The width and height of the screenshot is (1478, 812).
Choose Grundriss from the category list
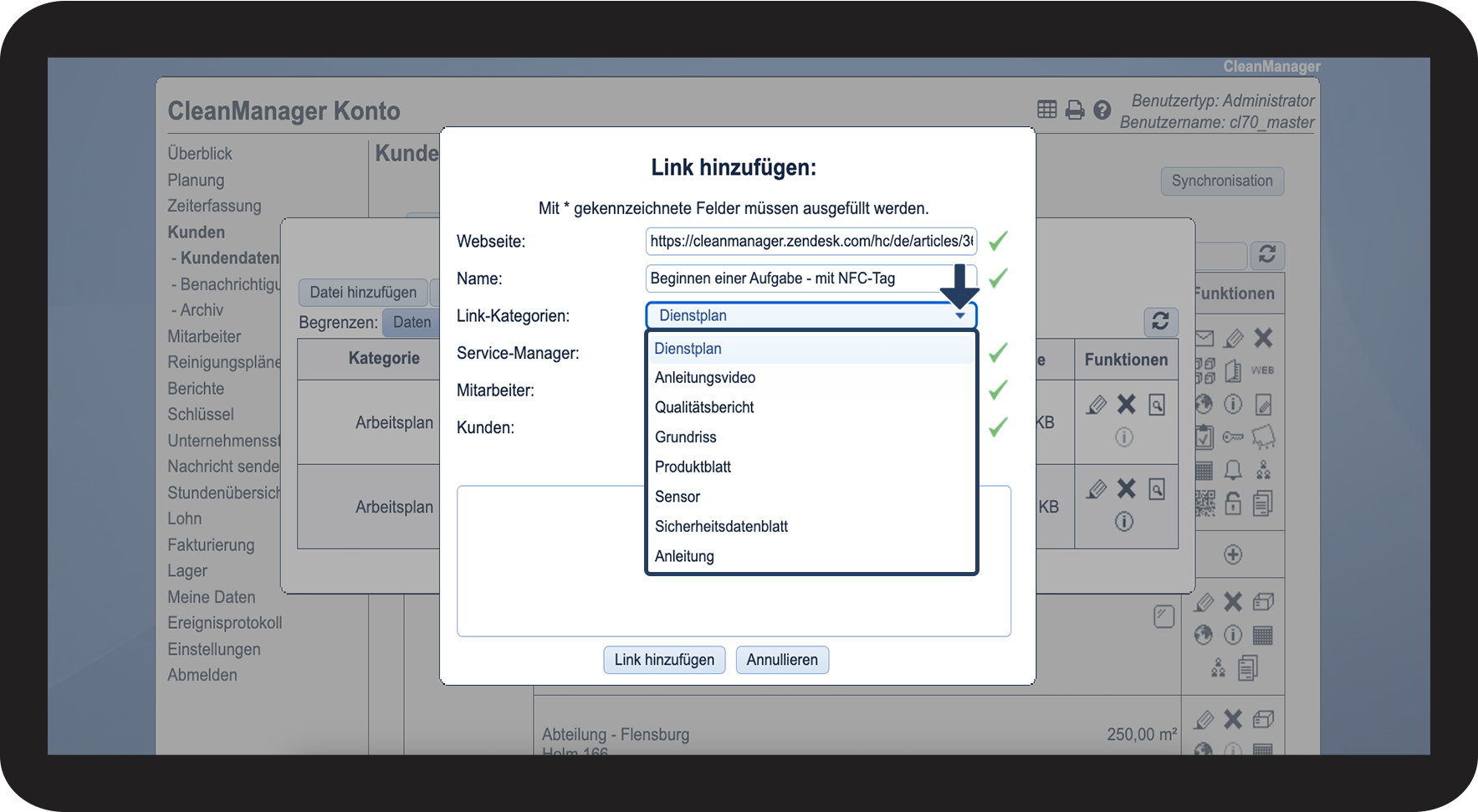coord(811,437)
